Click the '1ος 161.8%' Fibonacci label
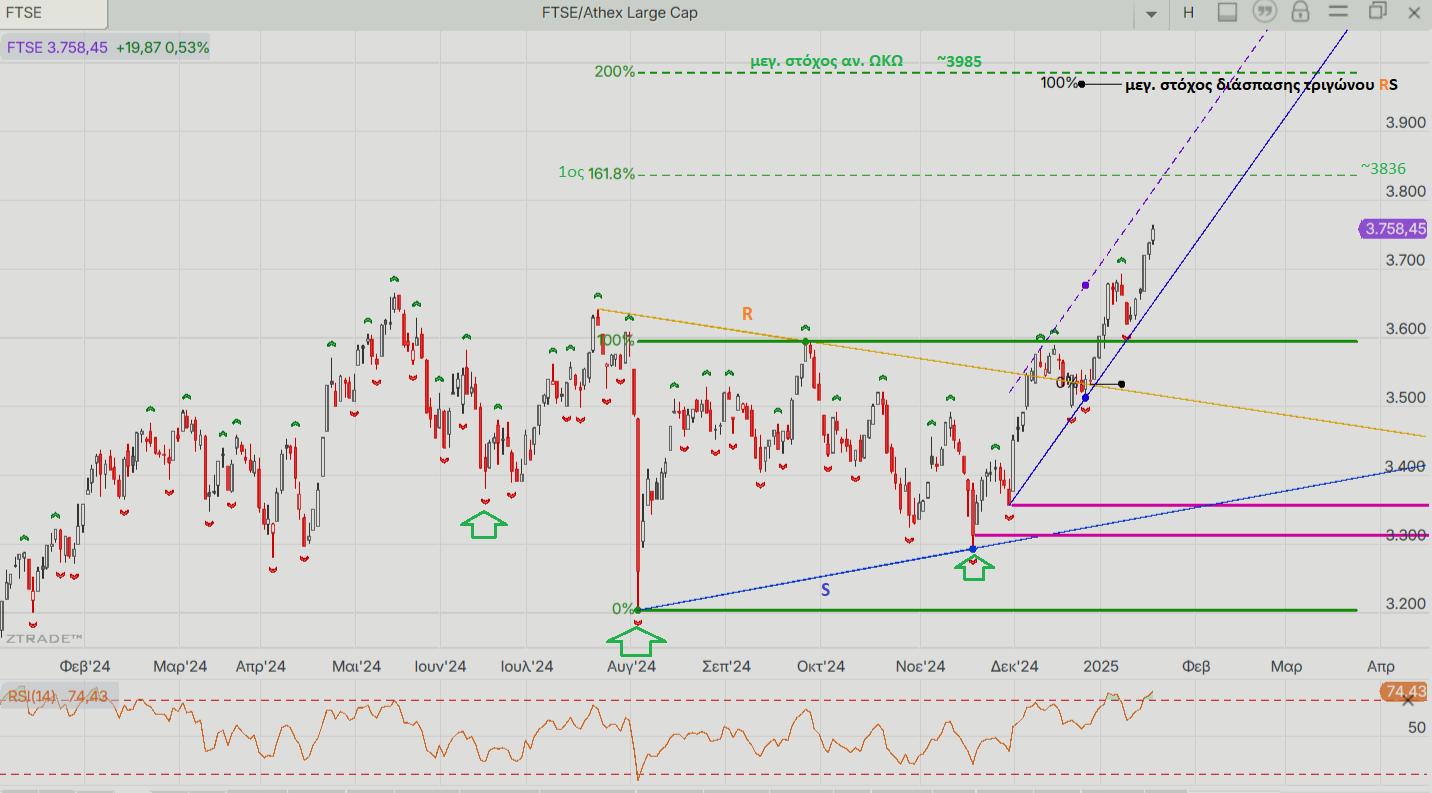This screenshot has height=793, width=1432. pos(596,173)
